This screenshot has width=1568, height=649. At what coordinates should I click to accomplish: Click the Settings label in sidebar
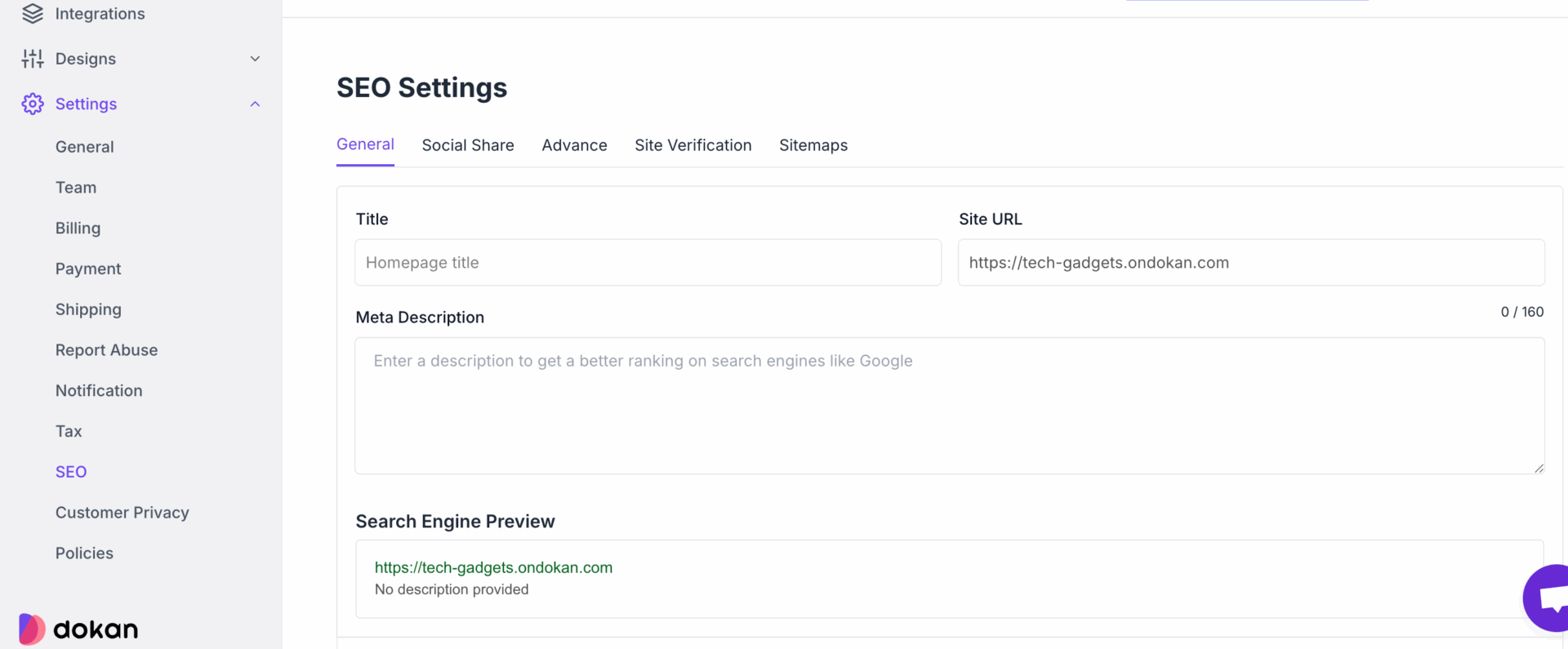pos(86,104)
